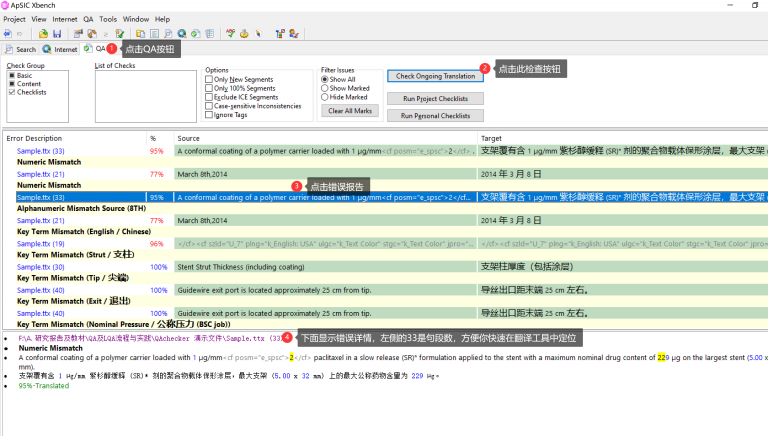
Task: Click the magnifier icon on Search tab
Action: [9, 49]
